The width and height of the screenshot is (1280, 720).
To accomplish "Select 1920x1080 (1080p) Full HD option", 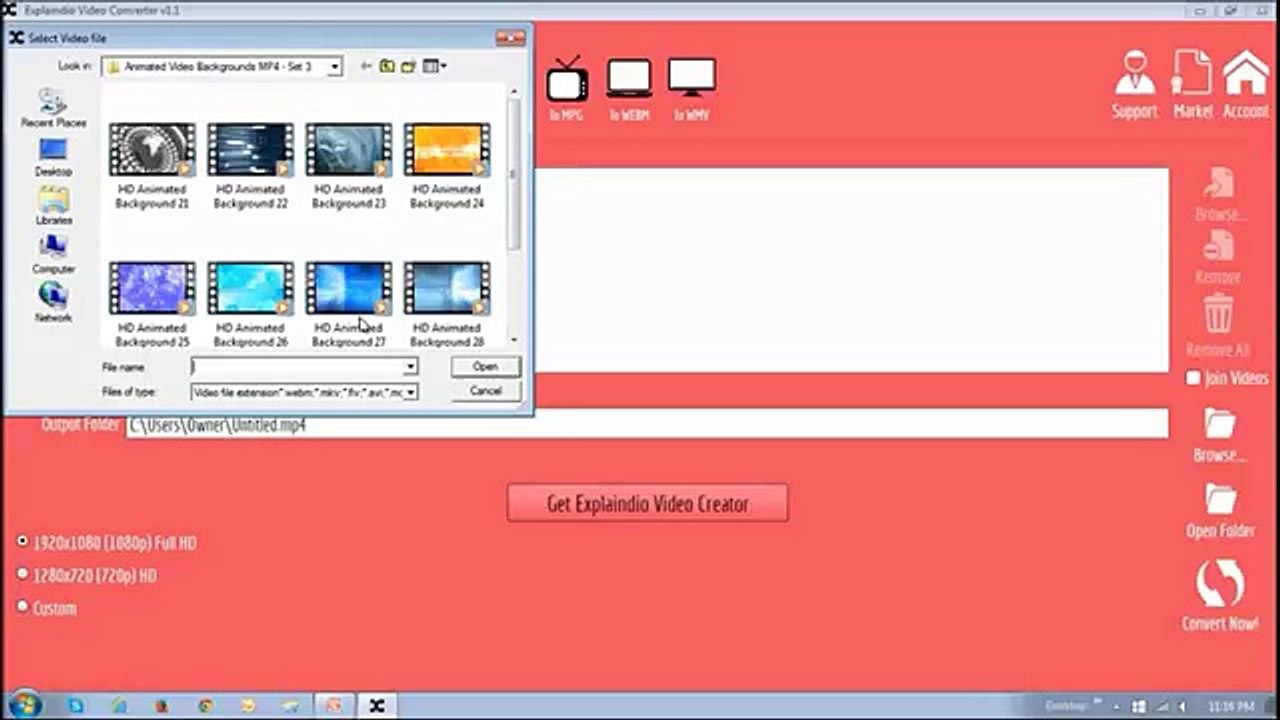I will pyautogui.click(x=23, y=542).
